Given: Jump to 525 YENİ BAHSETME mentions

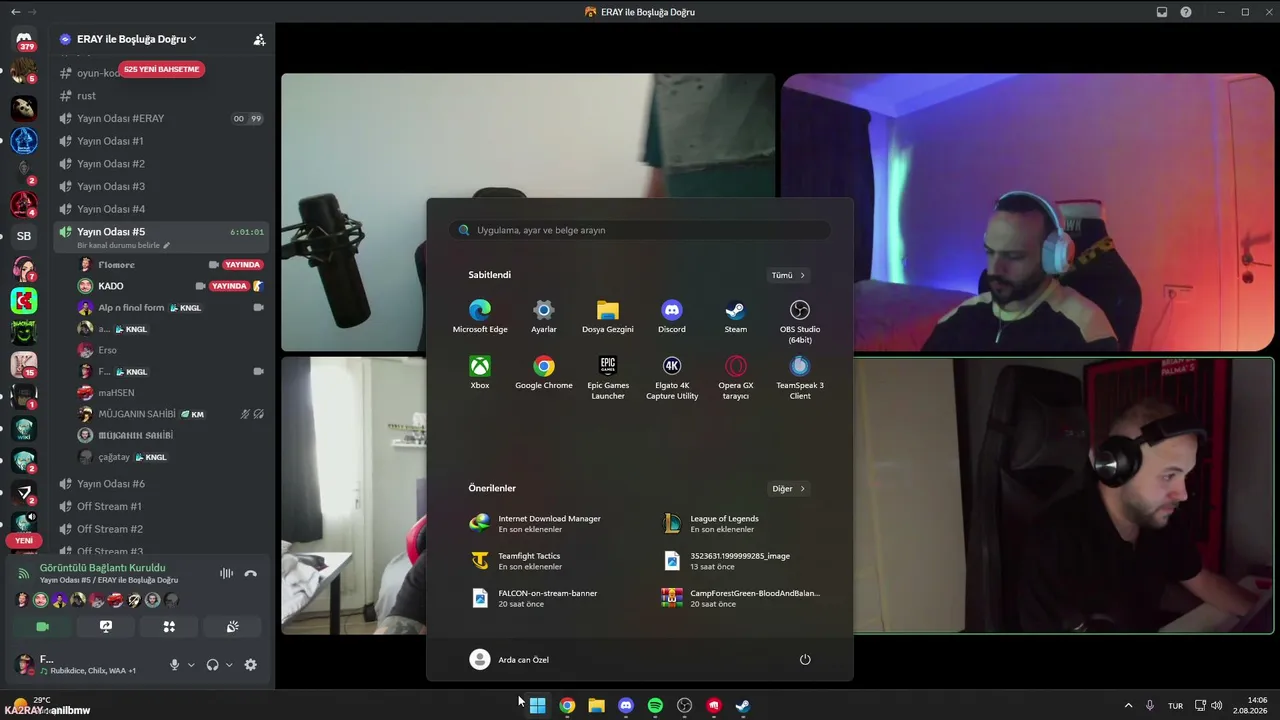Looking at the screenshot, I should pyautogui.click(x=161, y=69).
